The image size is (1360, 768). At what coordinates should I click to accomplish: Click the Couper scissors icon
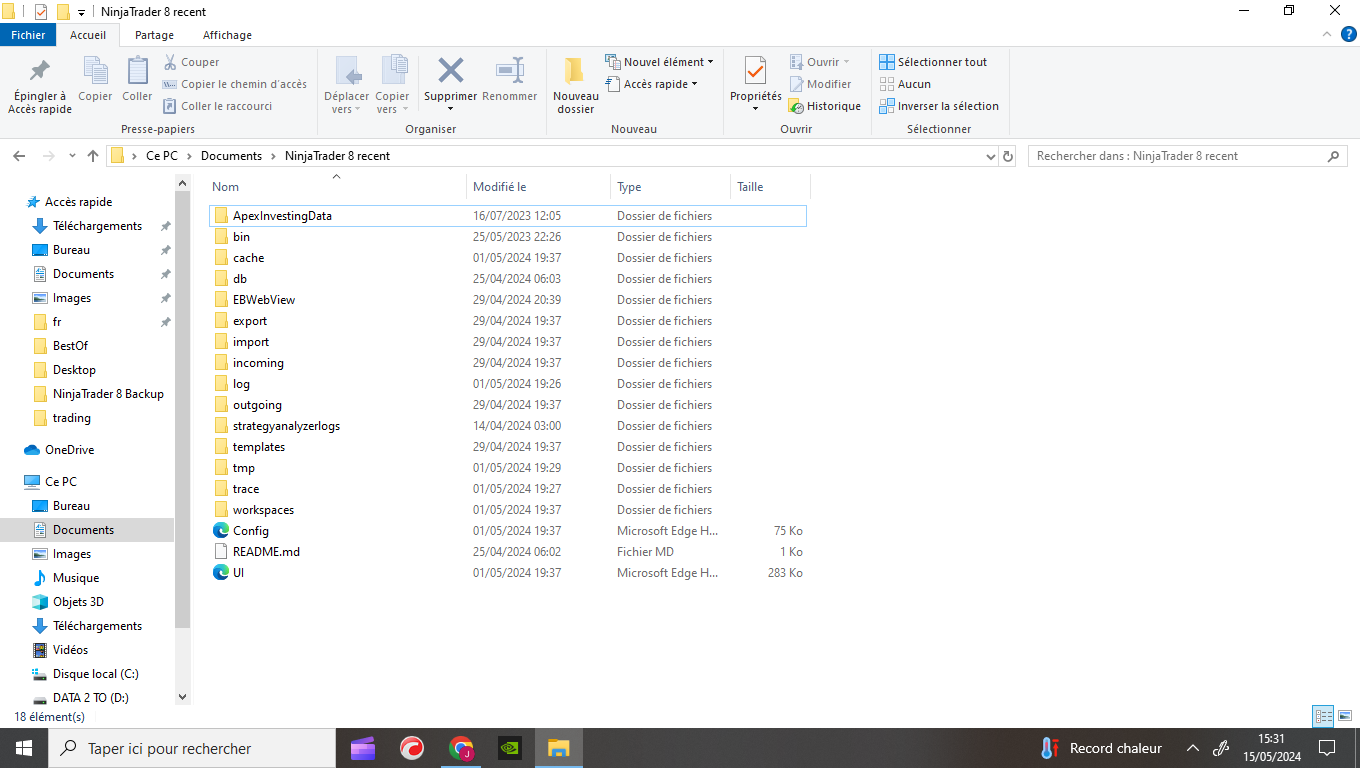tap(170, 62)
